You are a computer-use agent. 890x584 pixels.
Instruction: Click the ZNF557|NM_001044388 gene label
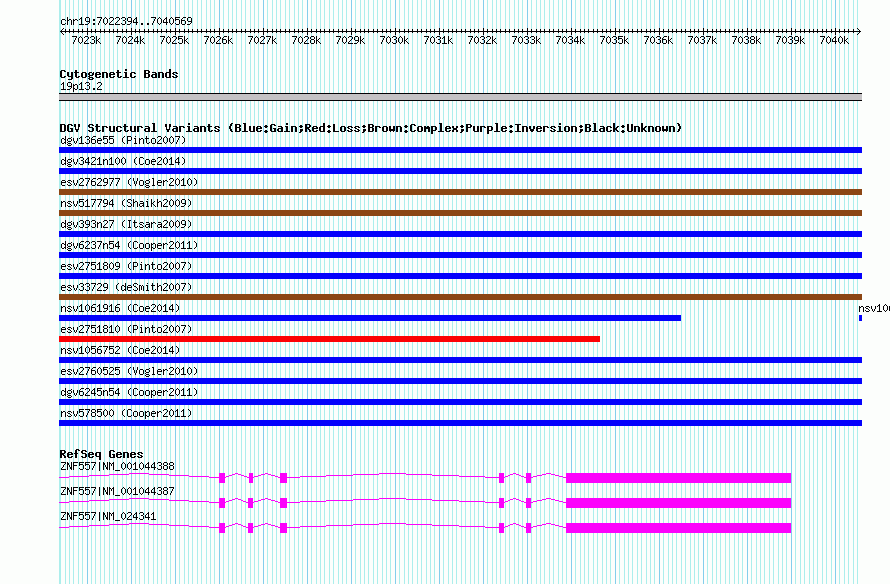click(x=117, y=467)
